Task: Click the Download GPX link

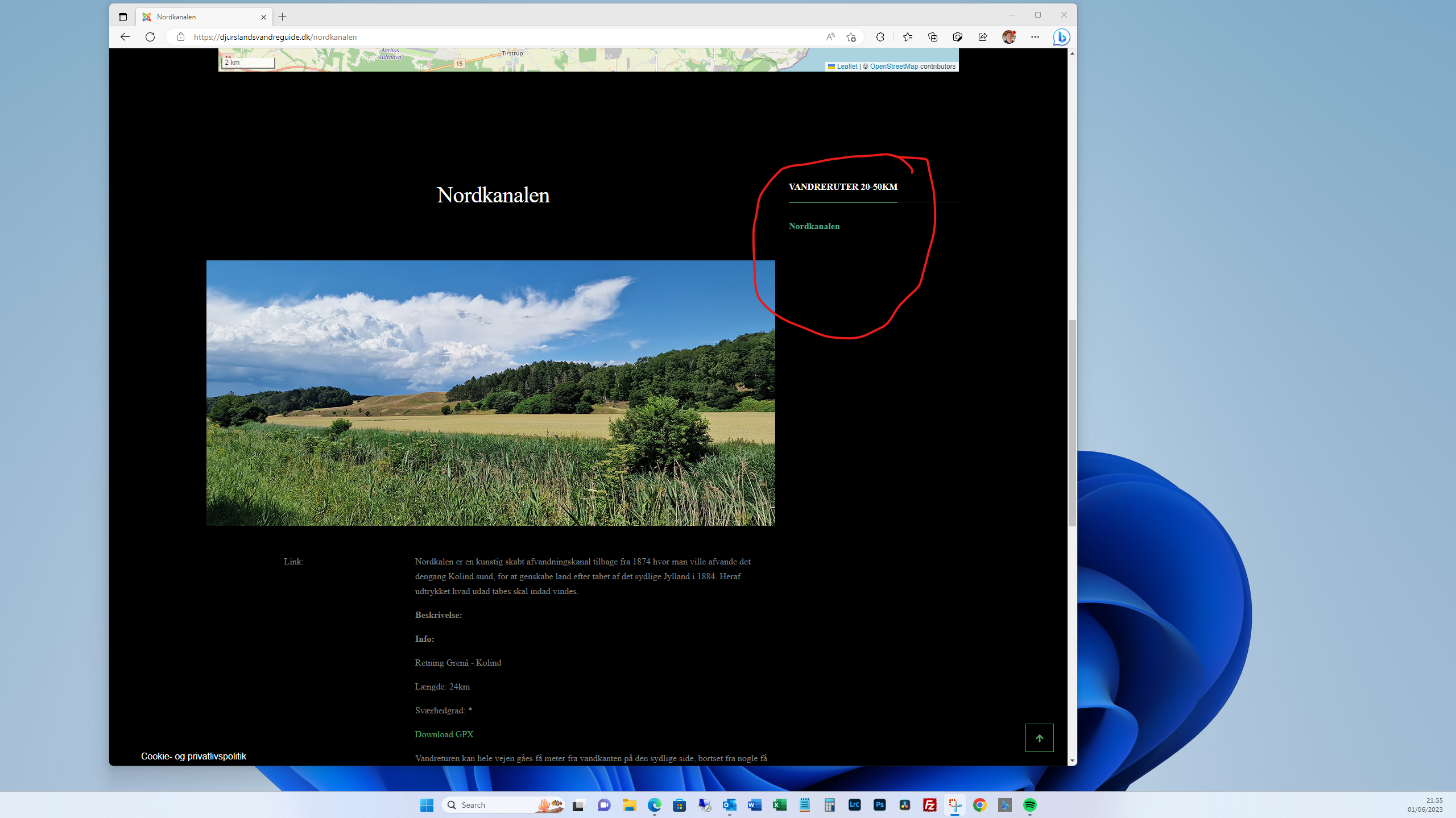Action: pos(444,734)
